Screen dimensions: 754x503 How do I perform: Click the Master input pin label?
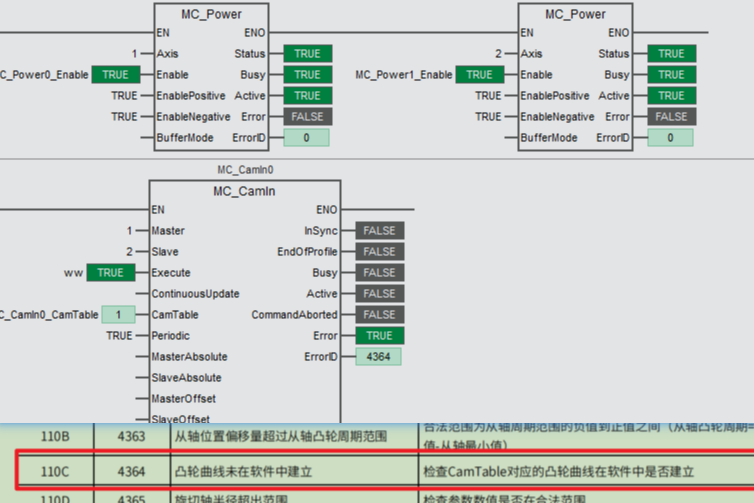coord(168,231)
